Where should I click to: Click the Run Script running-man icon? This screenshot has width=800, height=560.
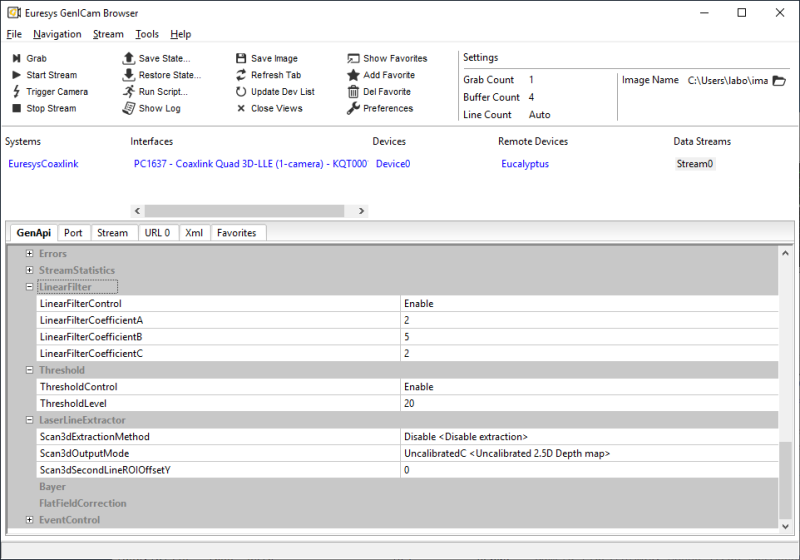[129, 92]
